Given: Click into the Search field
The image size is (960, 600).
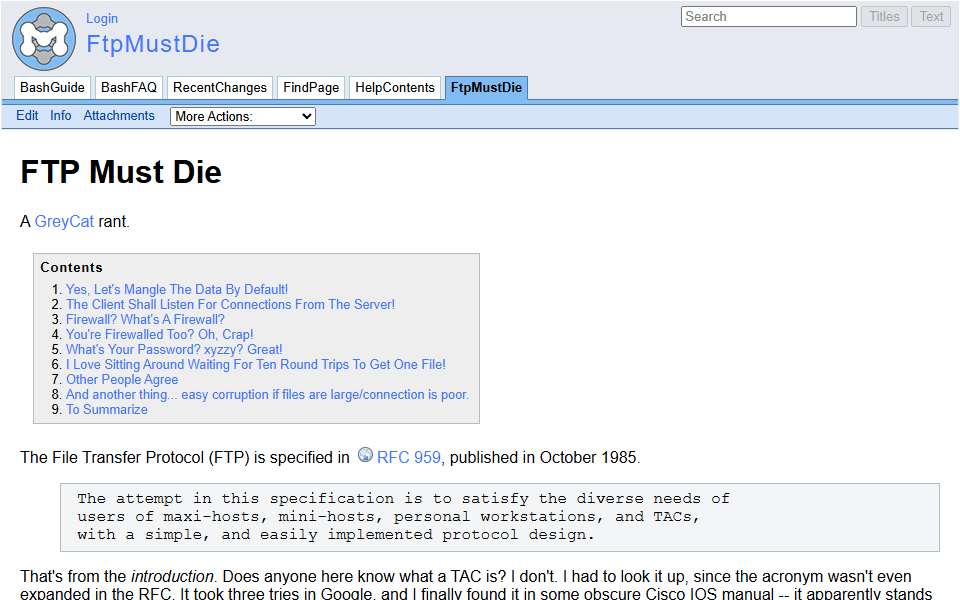Looking at the screenshot, I should pyautogui.click(x=768, y=17).
